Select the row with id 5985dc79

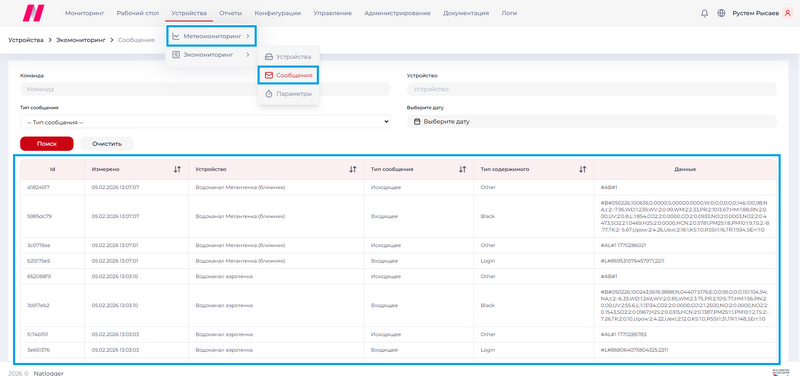pyautogui.click(x=399, y=216)
